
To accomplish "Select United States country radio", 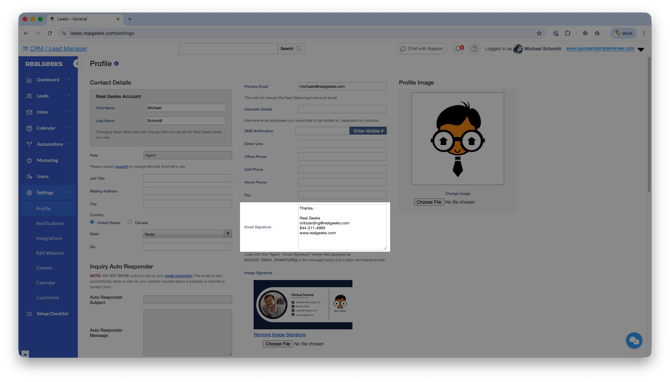I will click(92, 222).
